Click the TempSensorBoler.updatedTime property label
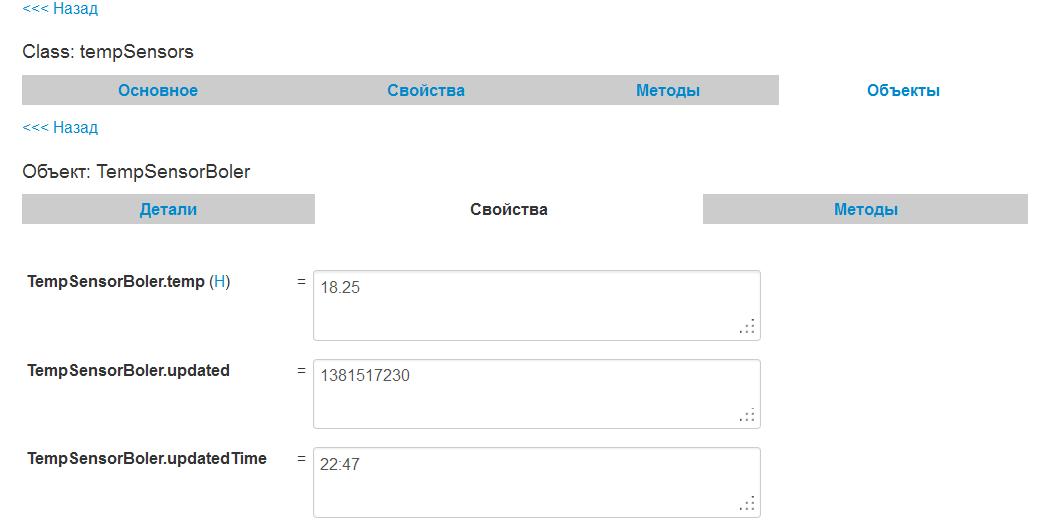Image resolution: width=1051 pixels, height=532 pixels. point(147,458)
